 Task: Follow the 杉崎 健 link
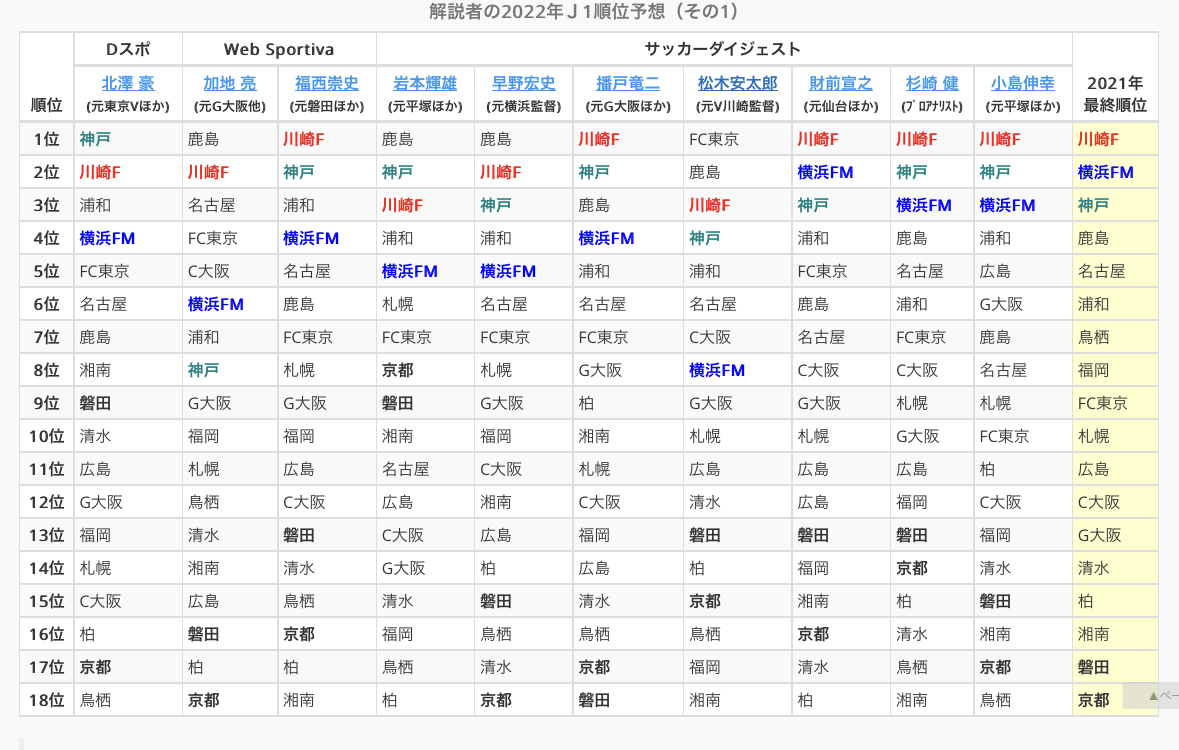pos(932,84)
